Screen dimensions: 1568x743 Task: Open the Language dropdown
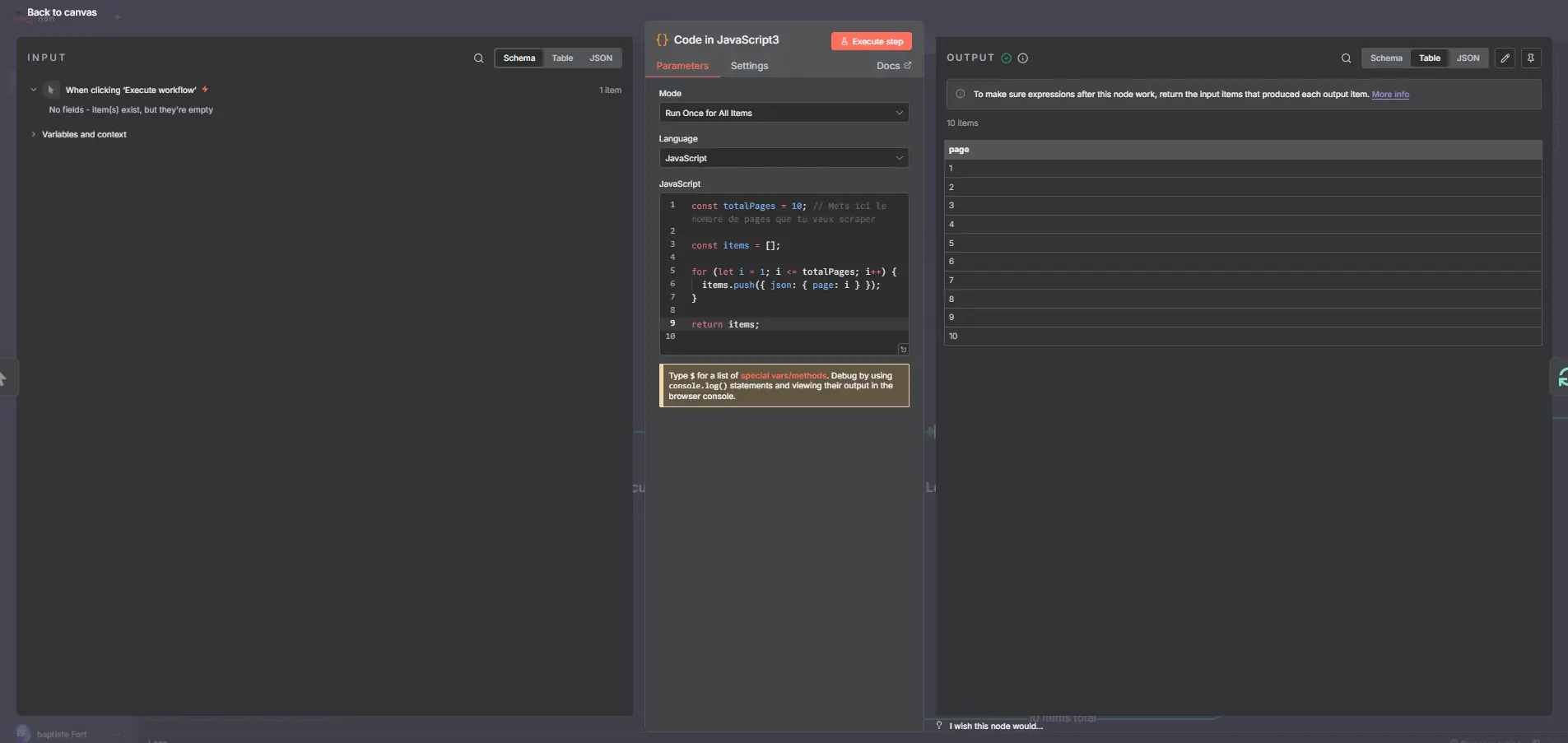(784, 158)
